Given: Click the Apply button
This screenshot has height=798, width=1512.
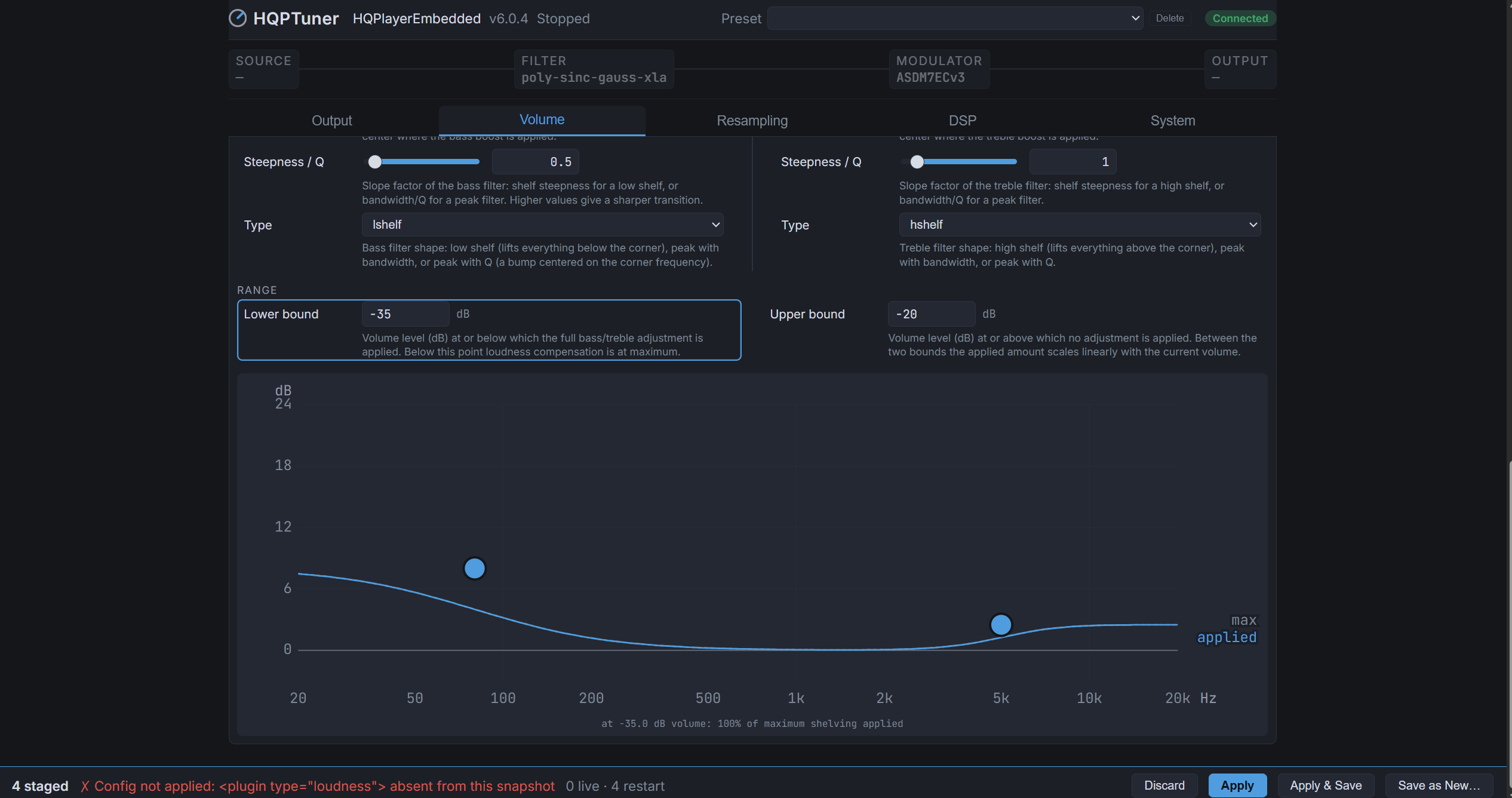Looking at the screenshot, I should [1237, 785].
